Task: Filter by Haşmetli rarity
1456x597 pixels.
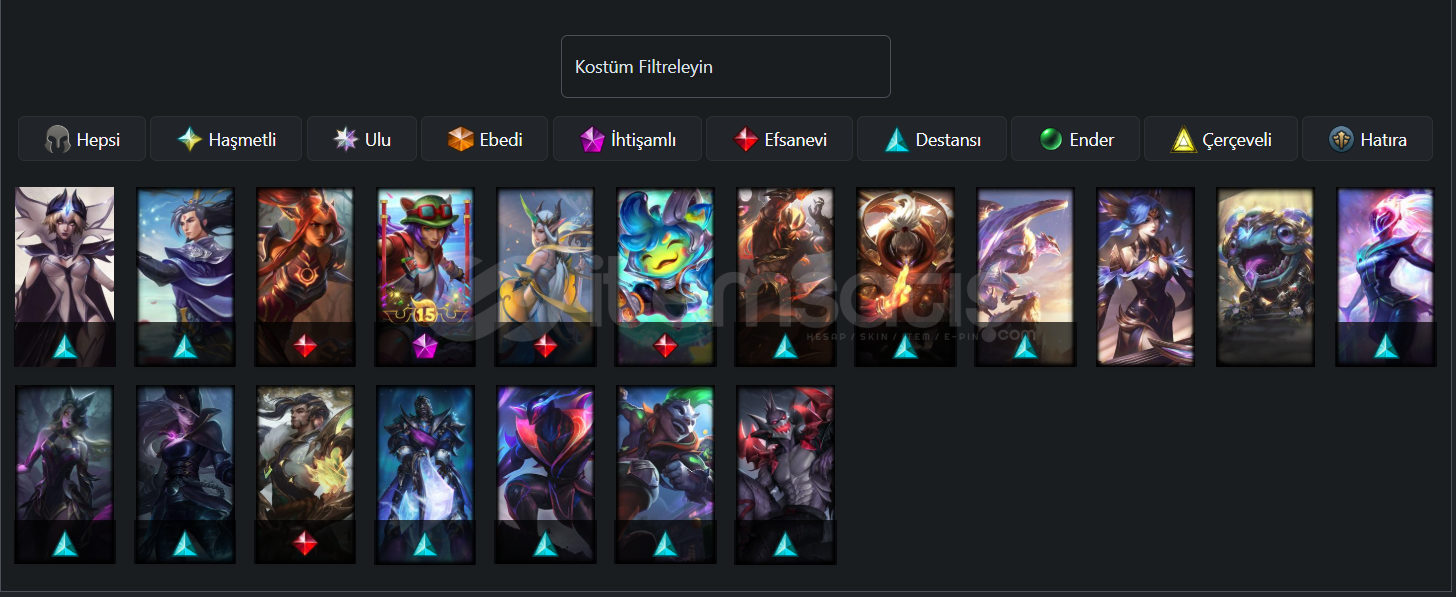Action: pos(226,139)
